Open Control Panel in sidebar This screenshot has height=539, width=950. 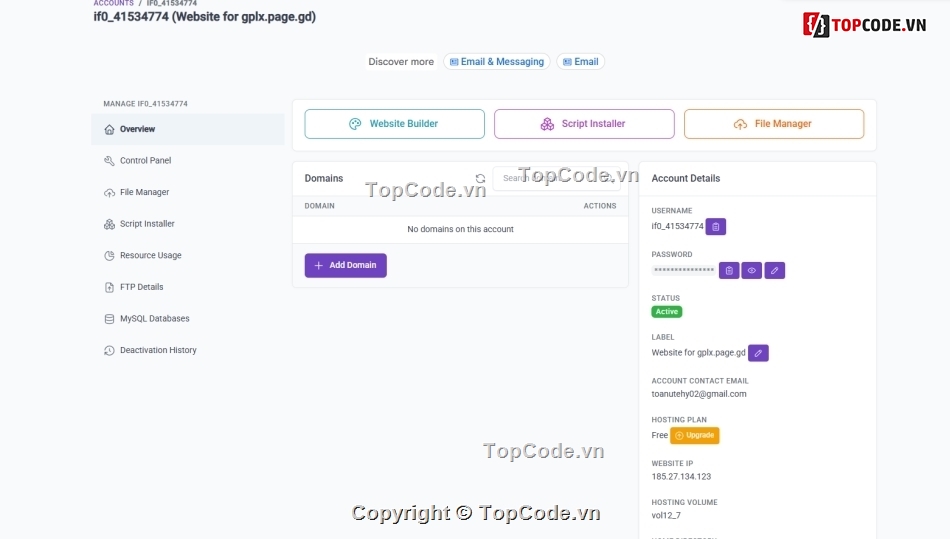tap(188, 160)
